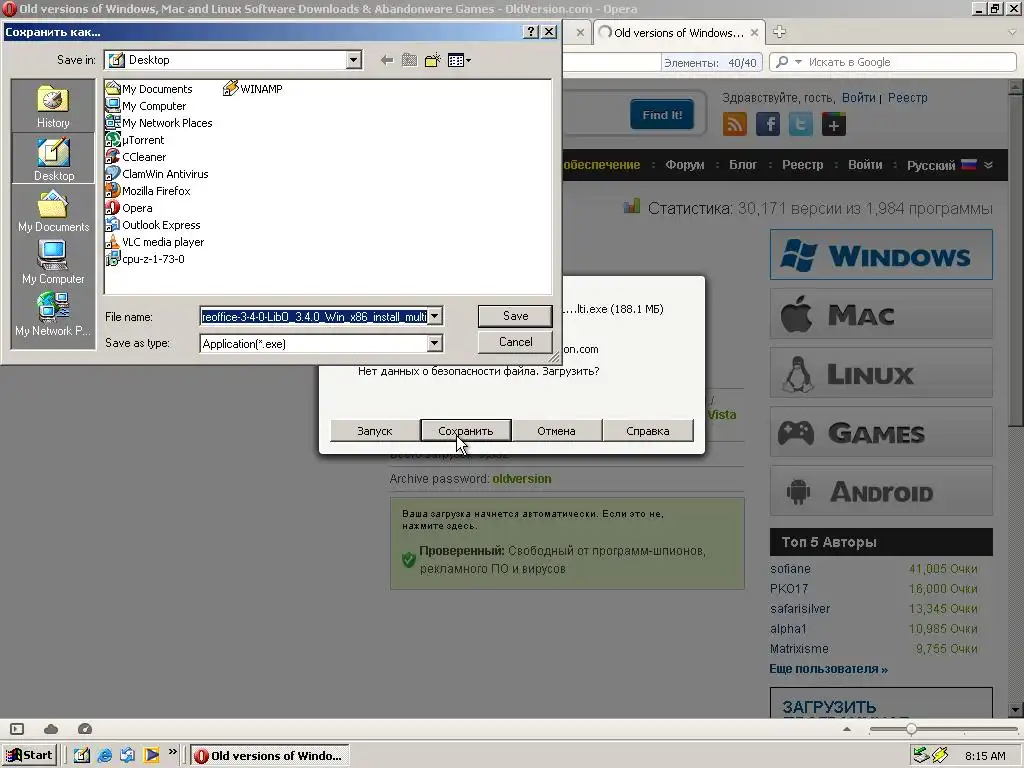Open Блог in the site menu
Image resolution: width=1024 pixels, height=768 pixels.
click(x=743, y=165)
